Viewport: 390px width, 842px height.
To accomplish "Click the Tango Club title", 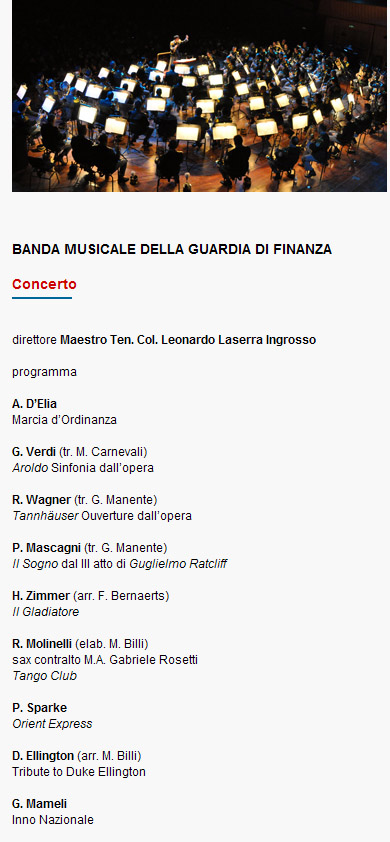I will coord(44,676).
